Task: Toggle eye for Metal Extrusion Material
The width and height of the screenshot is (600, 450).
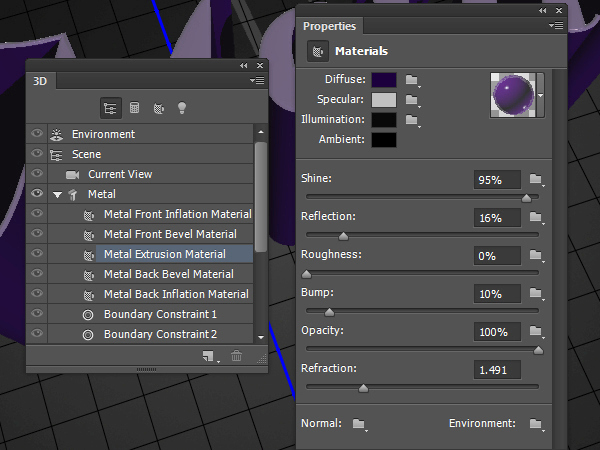Action: click(x=37, y=254)
